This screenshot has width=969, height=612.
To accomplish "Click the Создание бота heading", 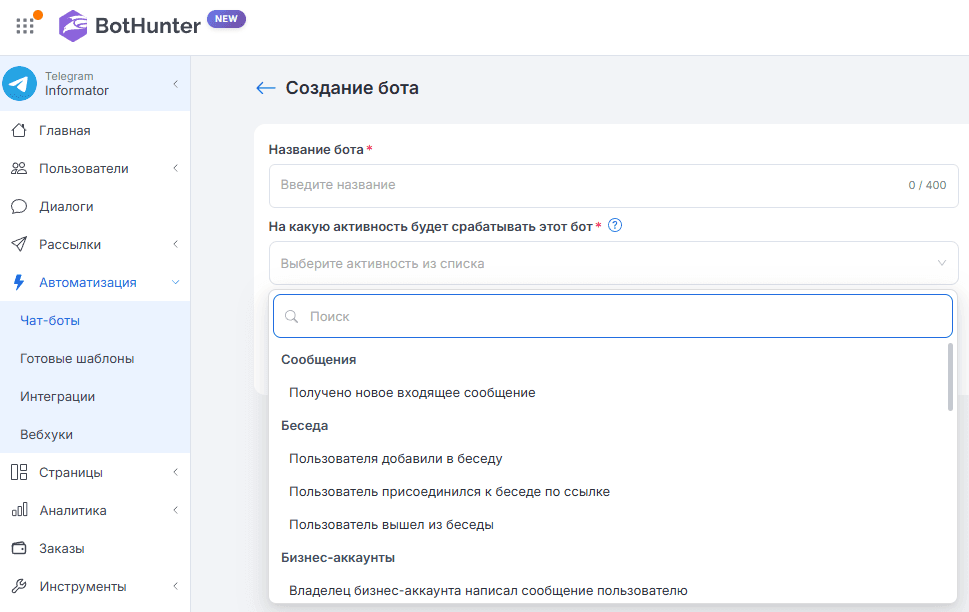I will [352, 88].
